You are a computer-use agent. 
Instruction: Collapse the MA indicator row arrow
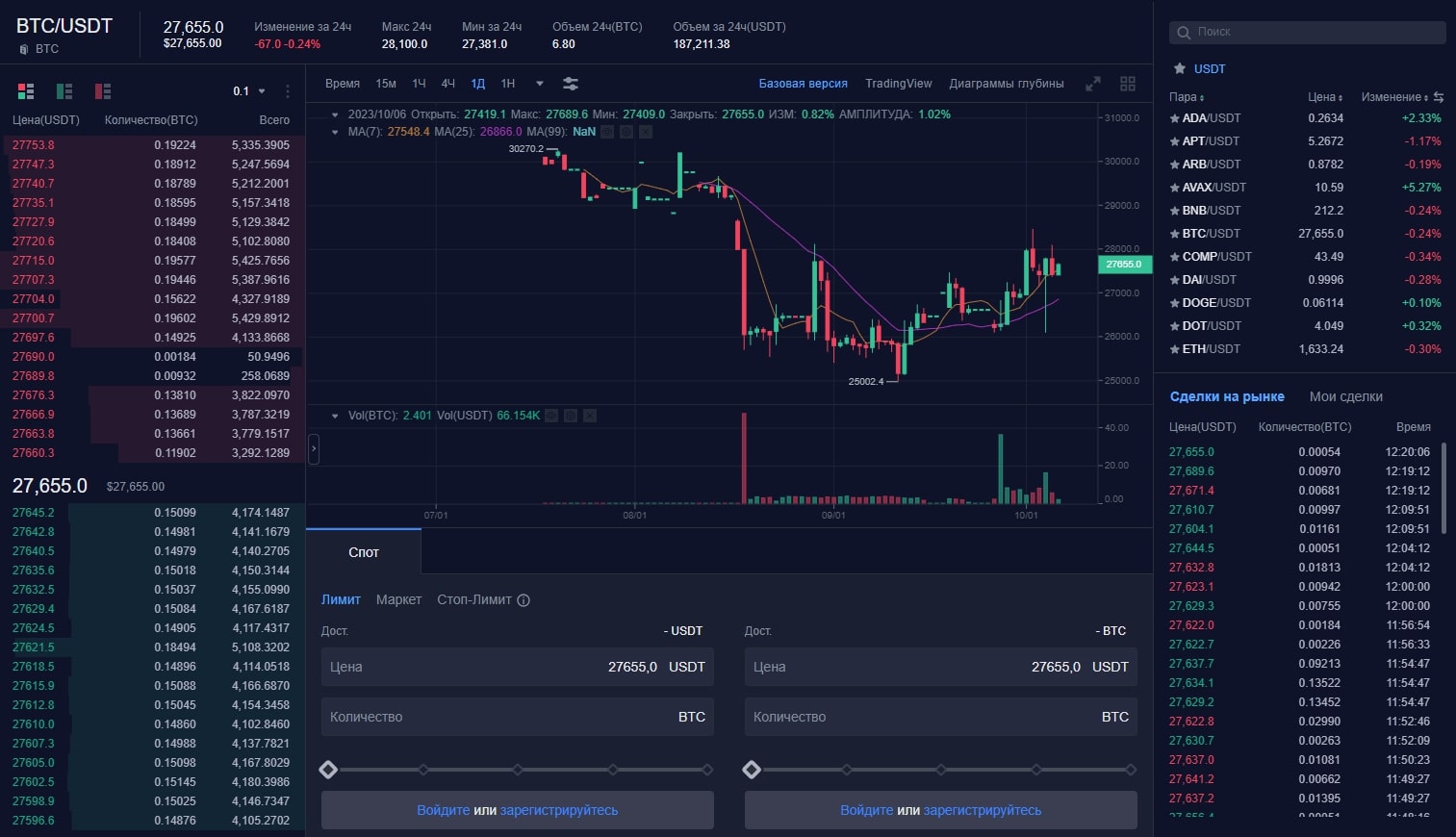point(335,132)
